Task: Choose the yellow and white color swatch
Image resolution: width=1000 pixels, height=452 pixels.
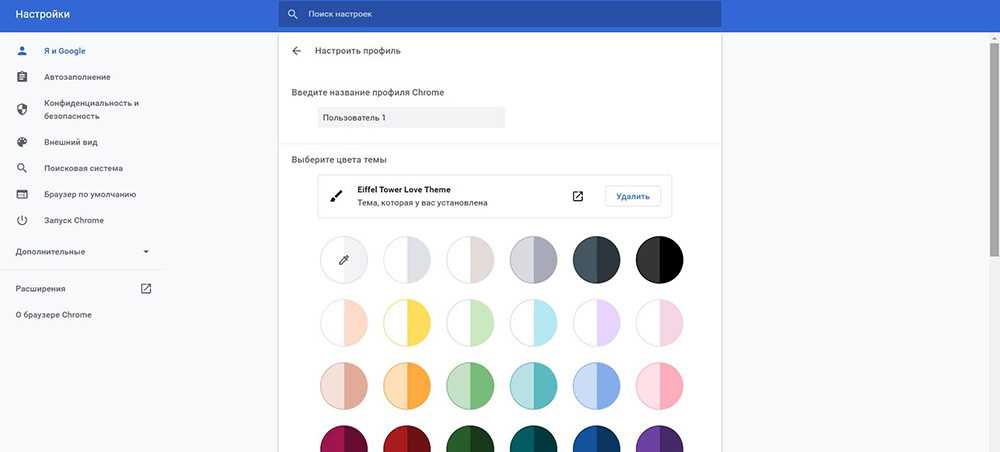Action: [x=407, y=323]
